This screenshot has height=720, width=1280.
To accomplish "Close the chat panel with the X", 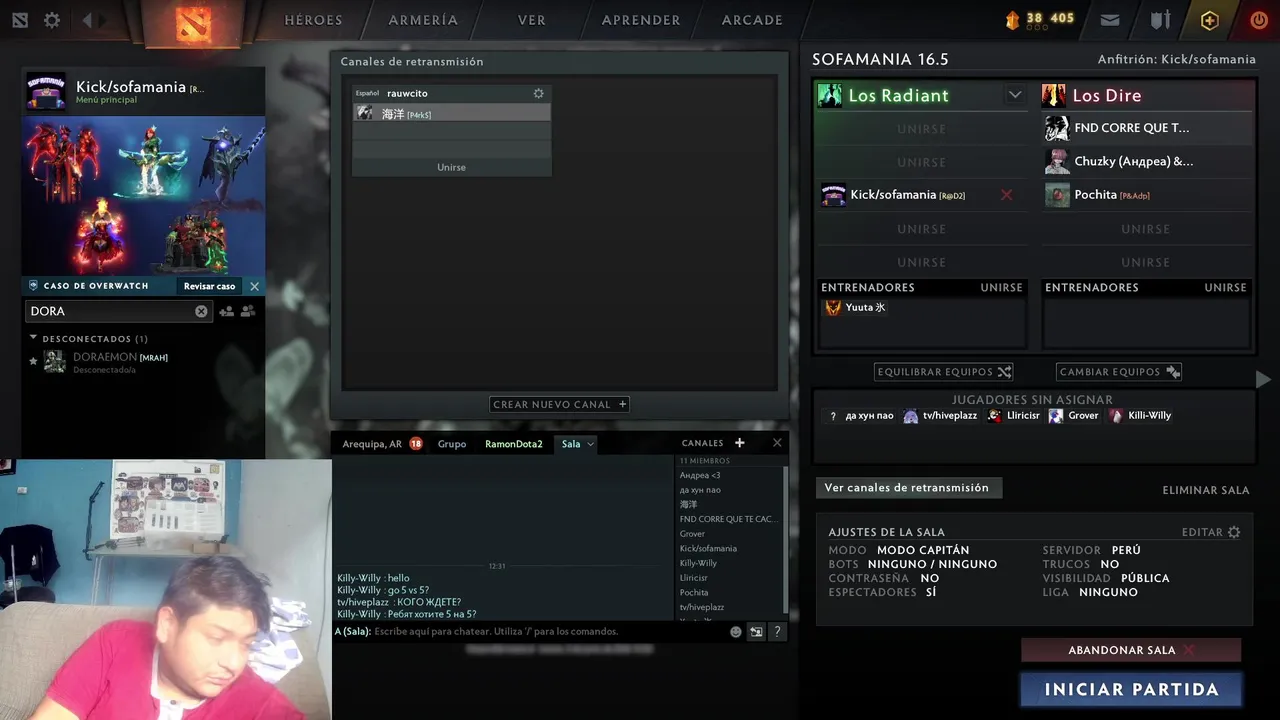I will pyautogui.click(x=777, y=443).
